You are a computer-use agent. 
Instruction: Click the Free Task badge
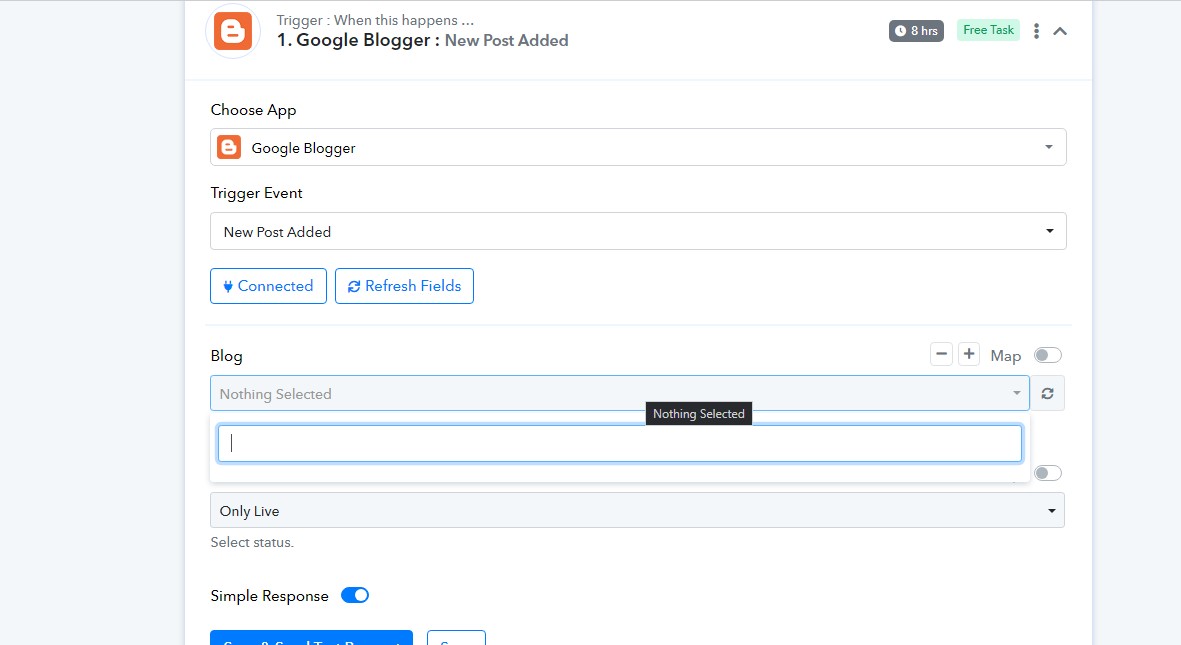(x=988, y=30)
